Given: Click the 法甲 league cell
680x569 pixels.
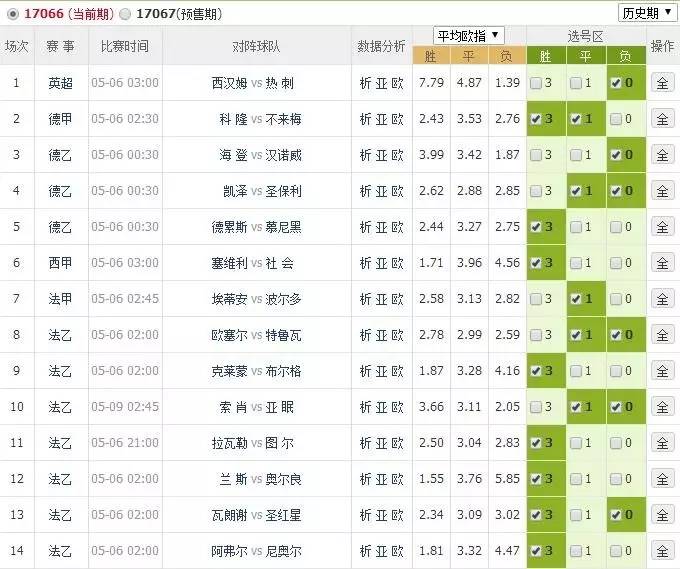Looking at the screenshot, I should 61,299.
